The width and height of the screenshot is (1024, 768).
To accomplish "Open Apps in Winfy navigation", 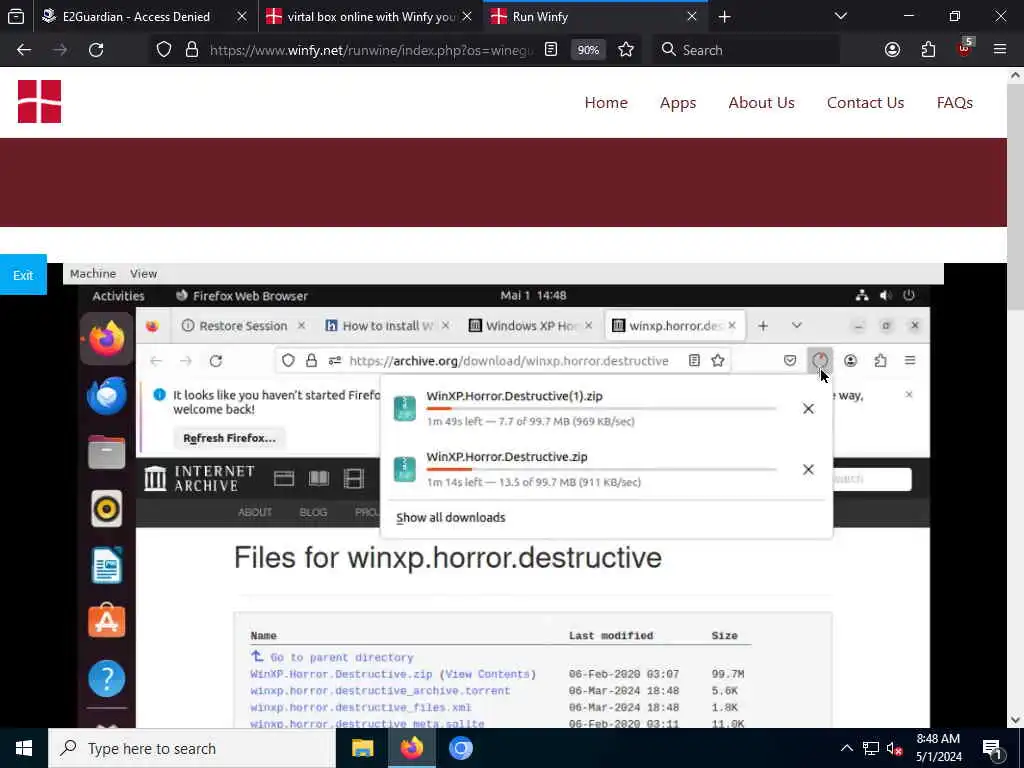I will (x=678, y=103).
